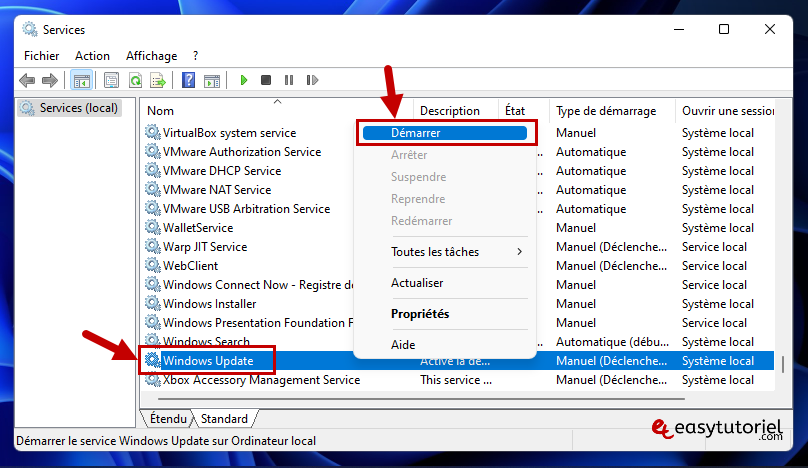
Task: Click gear icon of VMware DHCP Service
Action: [x=153, y=171]
